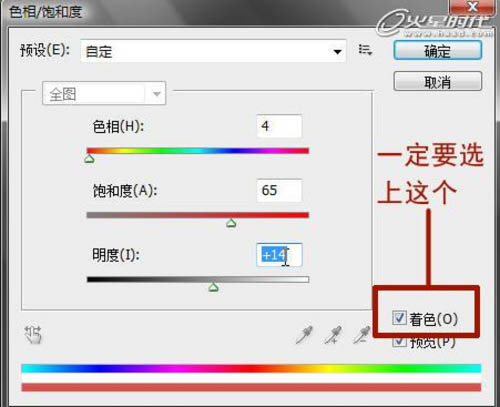500x407 pixels.
Task: Click the 明度(I) value field showing +14
Action: point(279,255)
